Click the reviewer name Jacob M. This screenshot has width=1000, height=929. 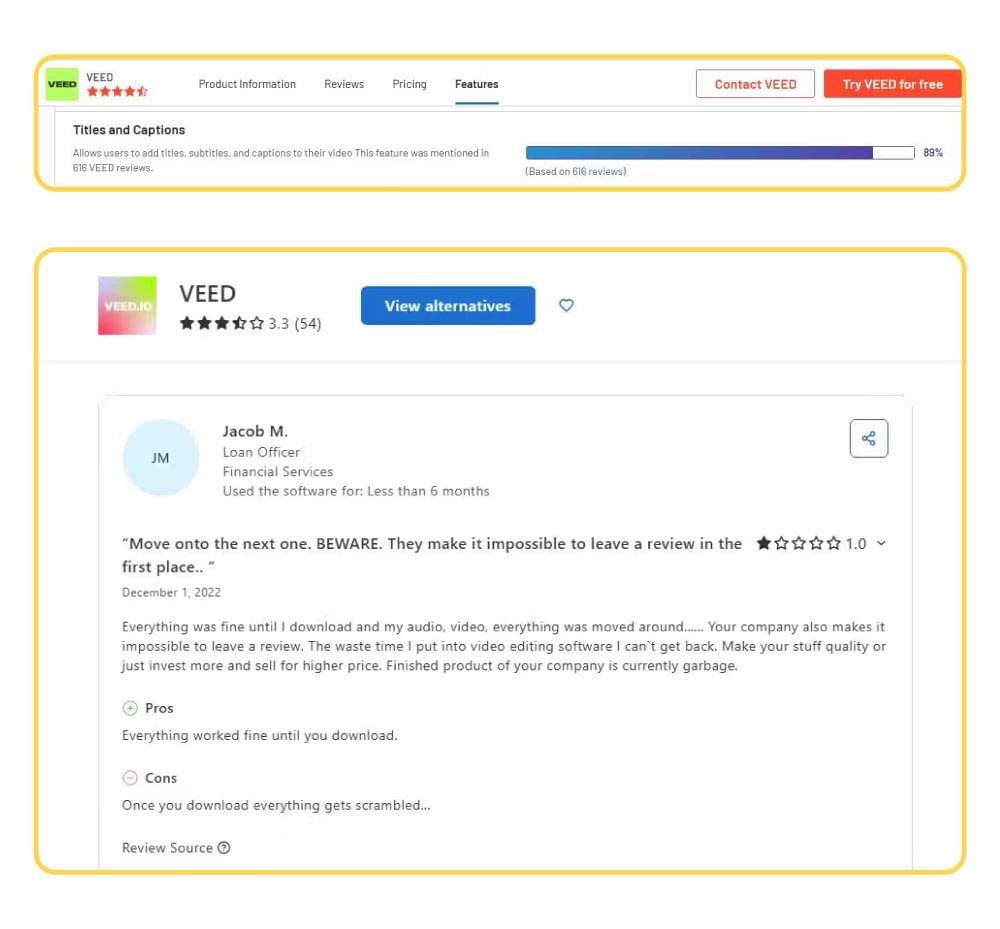click(x=255, y=432)
